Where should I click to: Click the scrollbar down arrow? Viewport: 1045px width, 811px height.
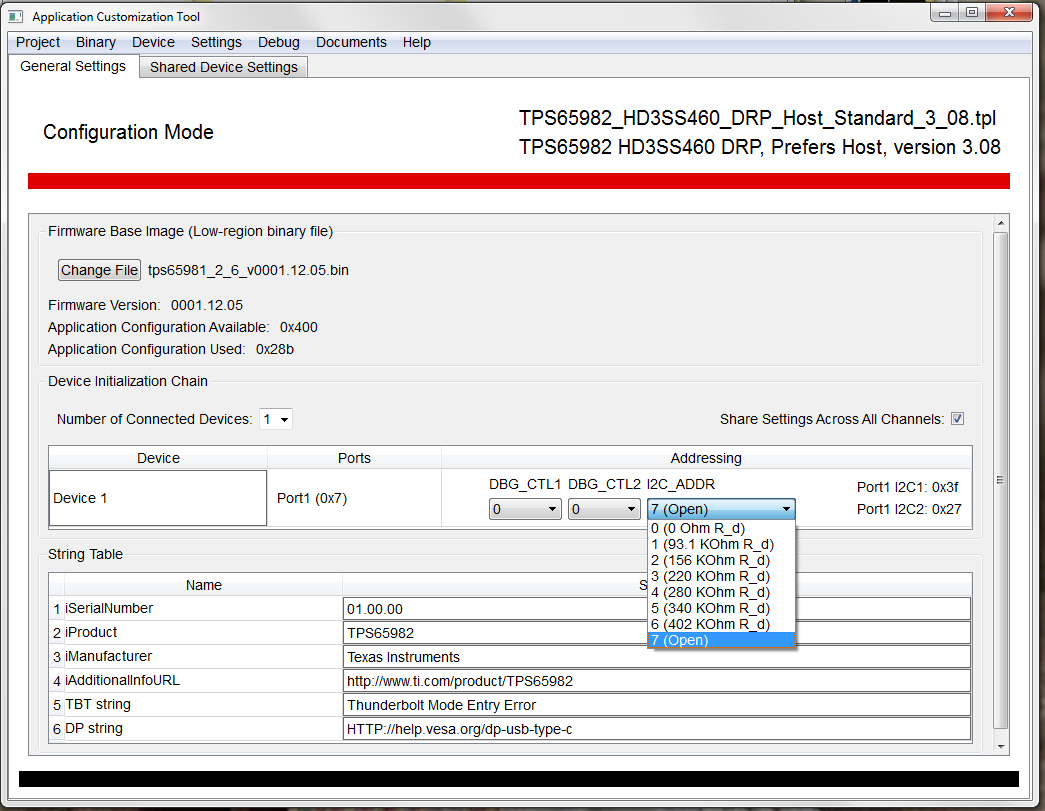click(1001, 747)
